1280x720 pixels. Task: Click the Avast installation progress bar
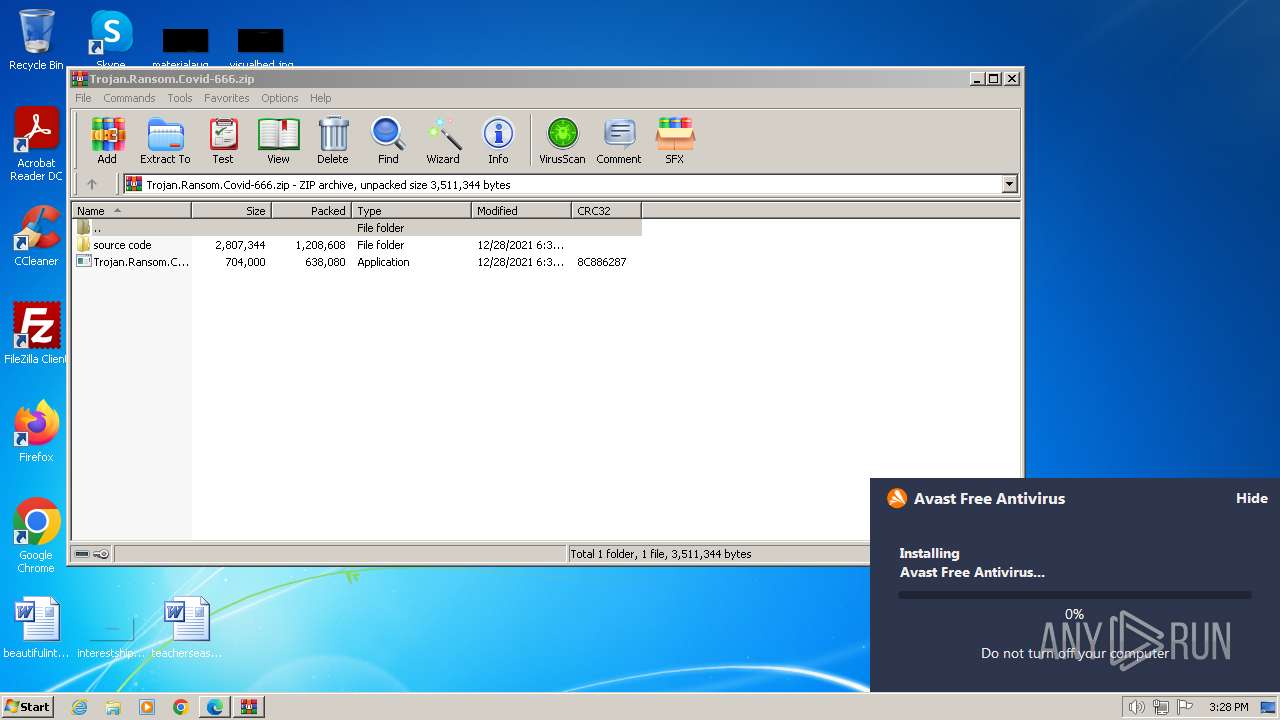click(x=1074, y=595)
